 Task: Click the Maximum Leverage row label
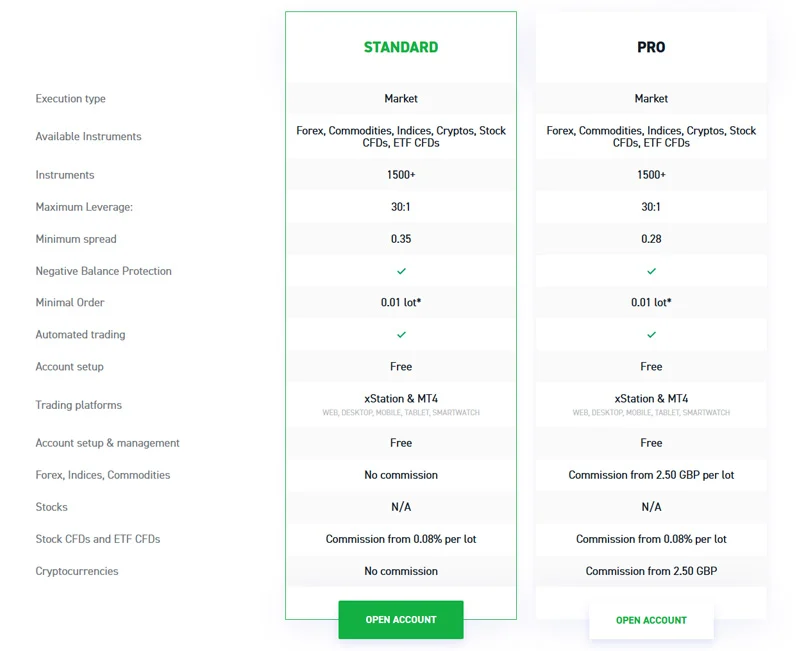pos(84,207)
